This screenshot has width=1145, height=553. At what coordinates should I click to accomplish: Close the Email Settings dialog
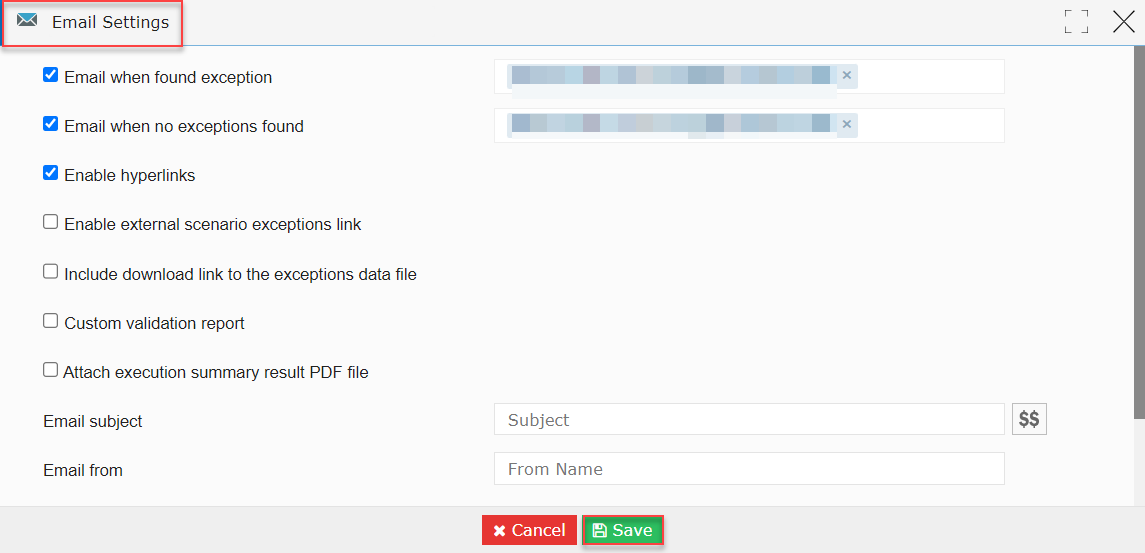1123,22
